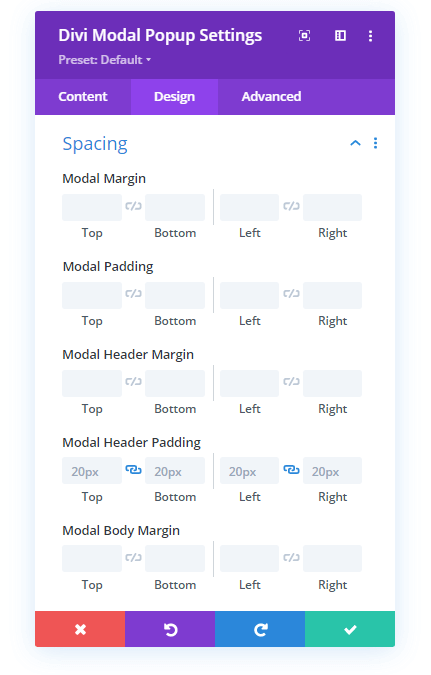Unlink Modal Header Padding top-bottom values
Image resolution: width=431 pixels, height=675 pixels.
tap(133, 469)
